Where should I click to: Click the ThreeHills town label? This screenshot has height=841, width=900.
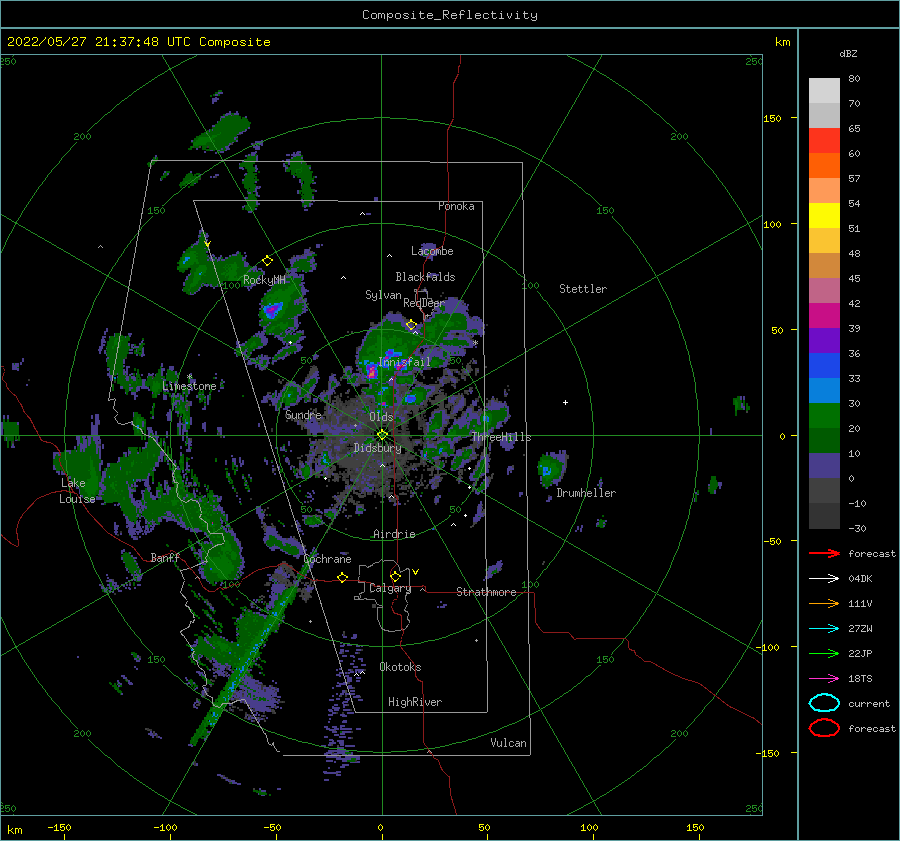(501, 437)
